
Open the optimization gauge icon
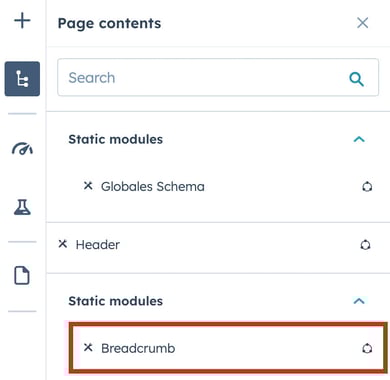(22, 149)
